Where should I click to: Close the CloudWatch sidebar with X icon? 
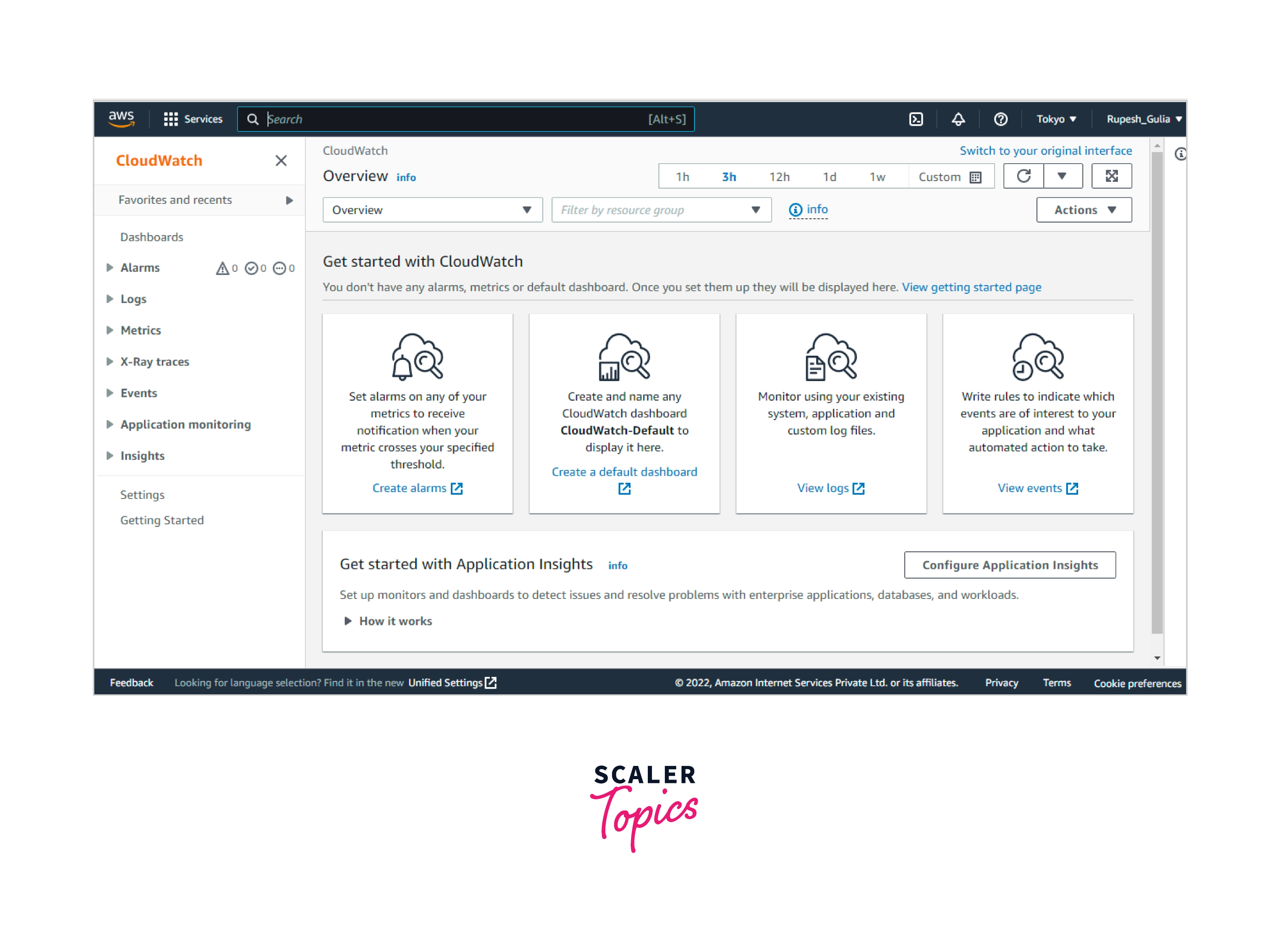[x=281, y=161]
